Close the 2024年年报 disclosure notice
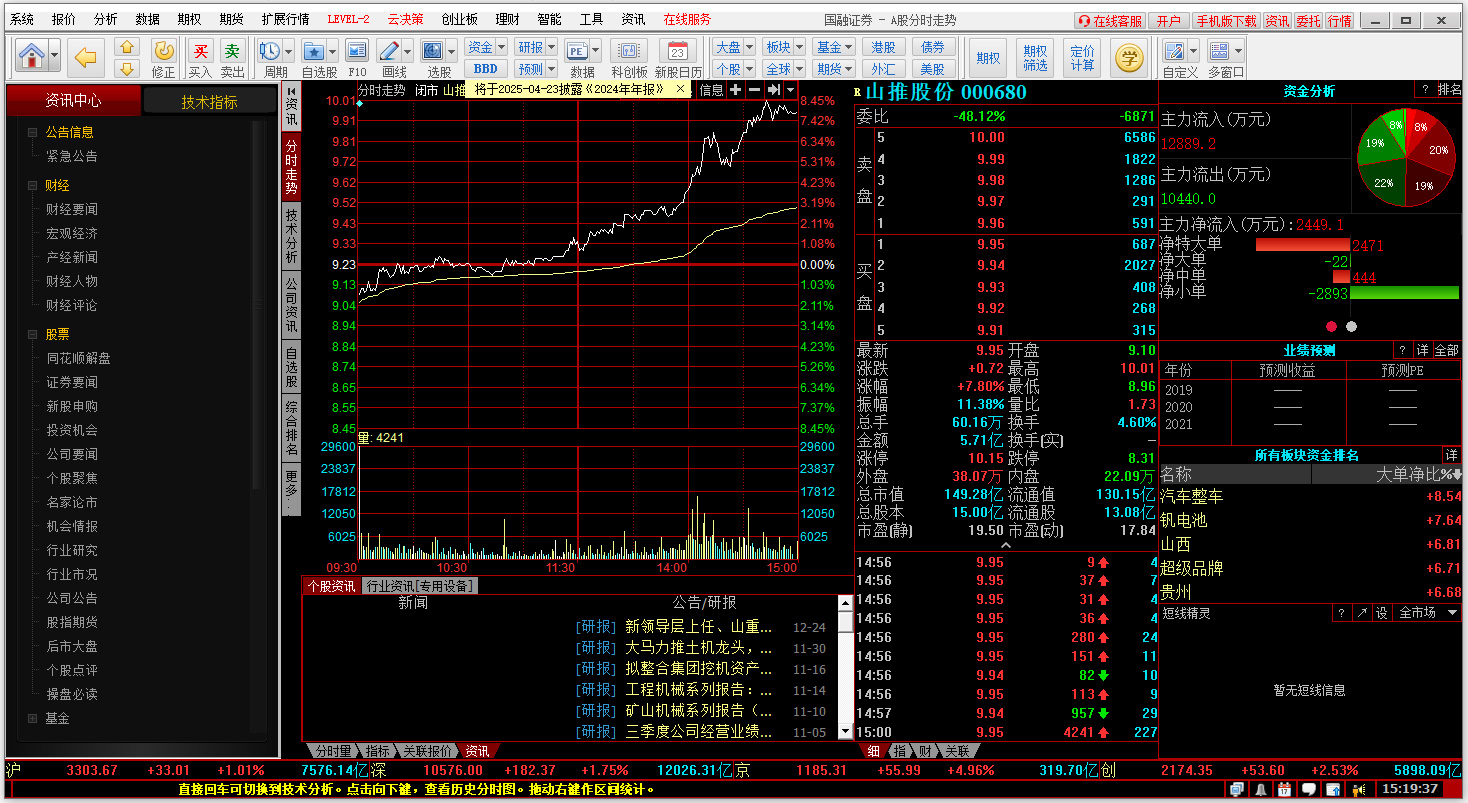The height and width of the screenshot is (803, 1468). [681, 89]
